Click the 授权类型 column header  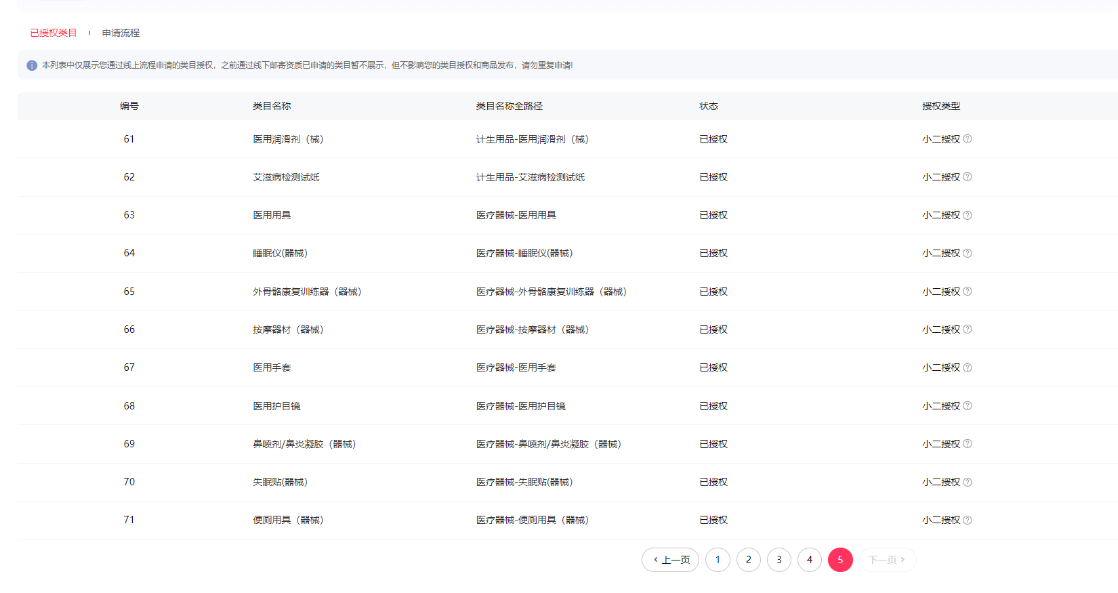click(x=941, y=106)
